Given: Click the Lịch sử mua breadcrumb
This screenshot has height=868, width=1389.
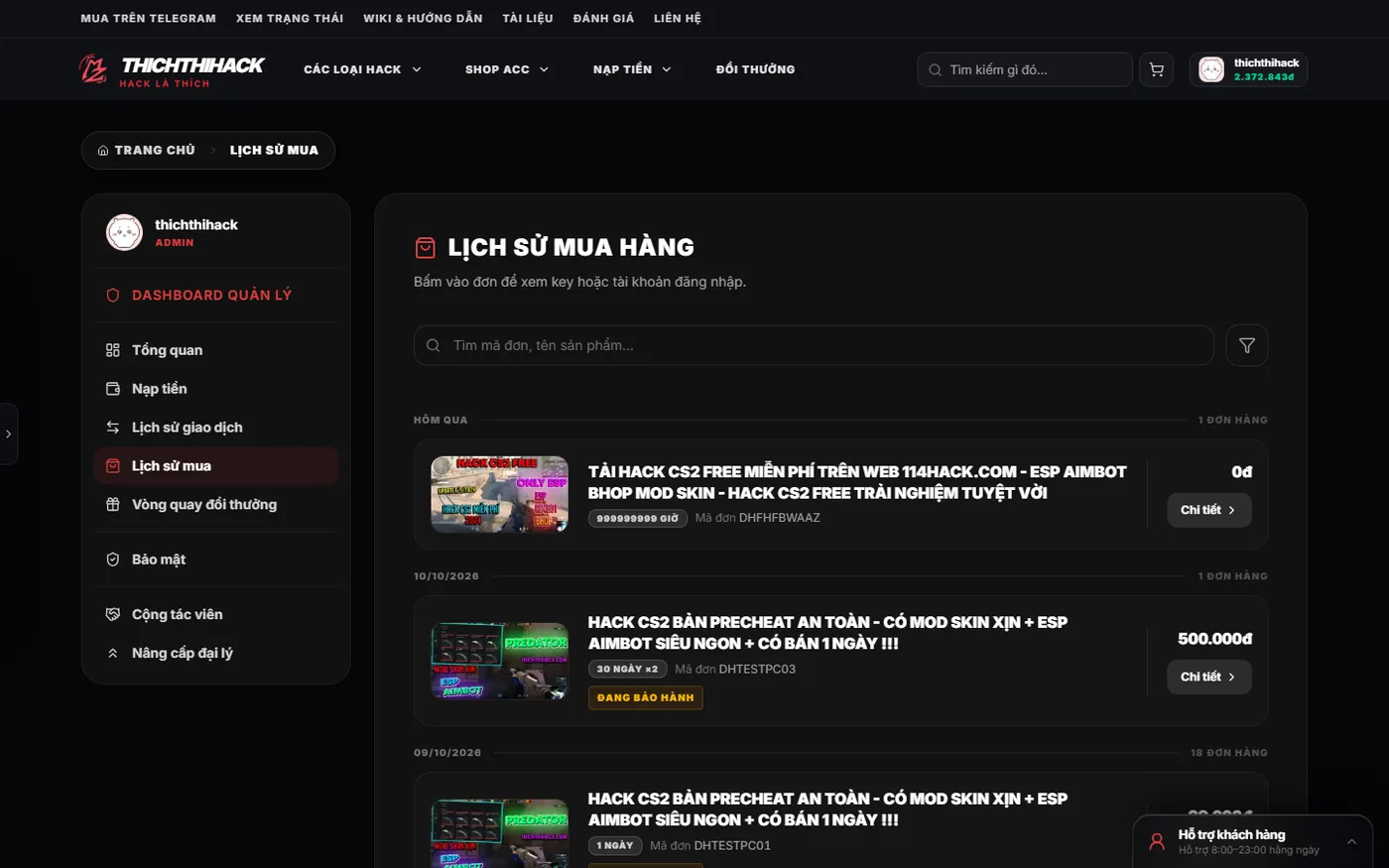Looking at the screenshot, I should pyautogui.click(x=274, y=151).
